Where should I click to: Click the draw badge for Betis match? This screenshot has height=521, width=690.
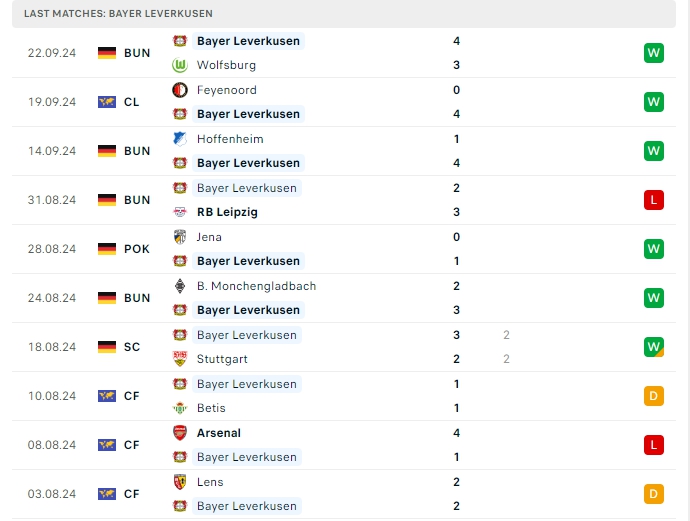point(654,396)
